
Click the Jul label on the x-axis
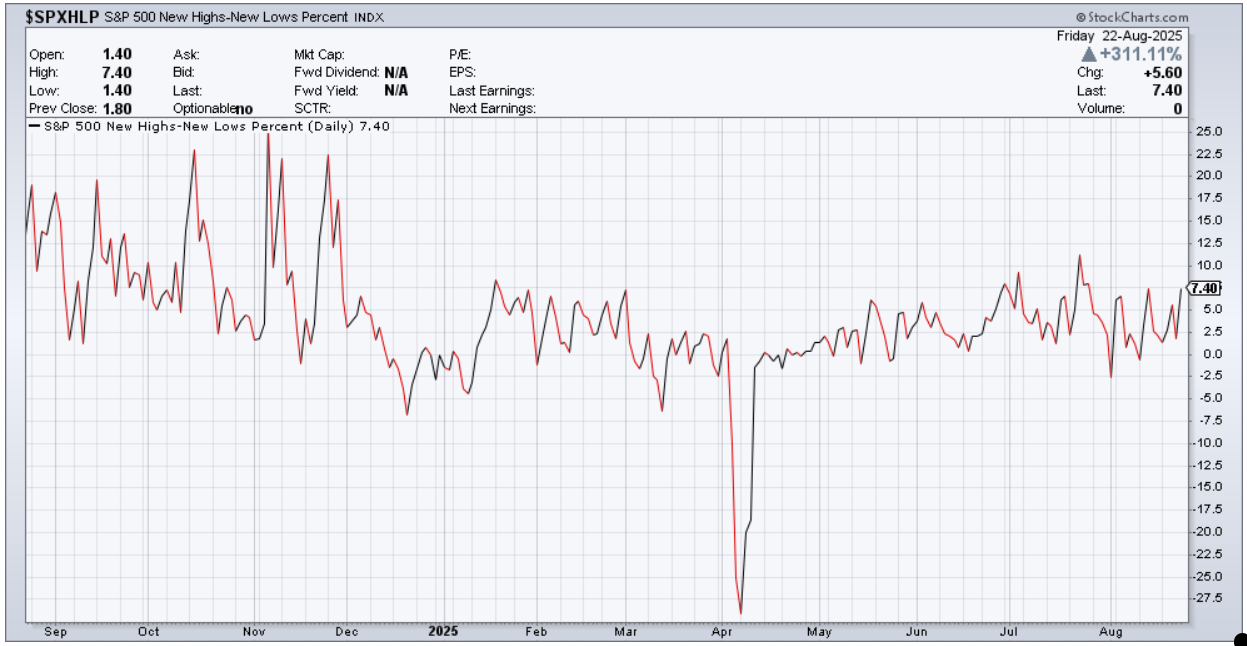pos(1009,631)
